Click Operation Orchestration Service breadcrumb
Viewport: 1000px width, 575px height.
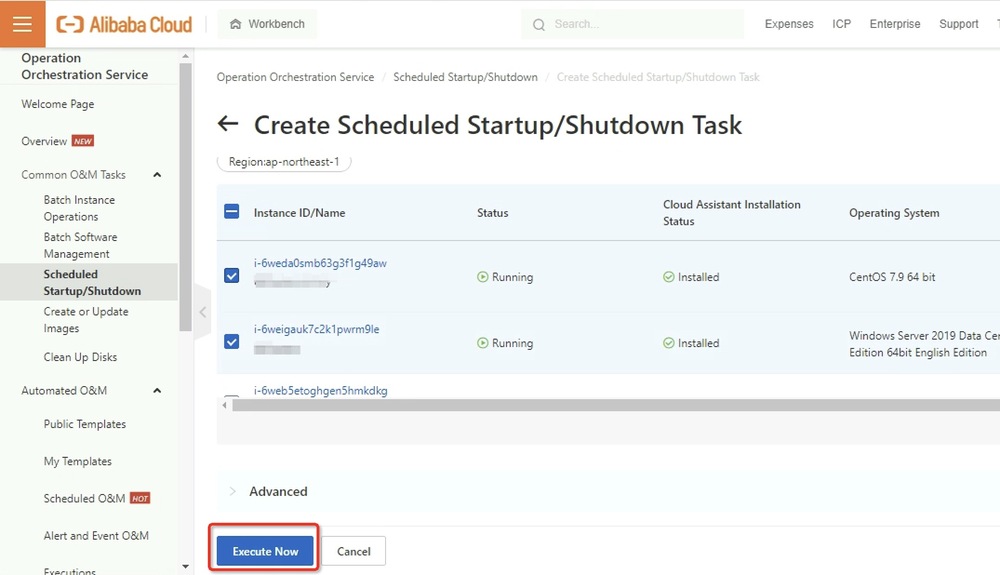click(295, 77)
